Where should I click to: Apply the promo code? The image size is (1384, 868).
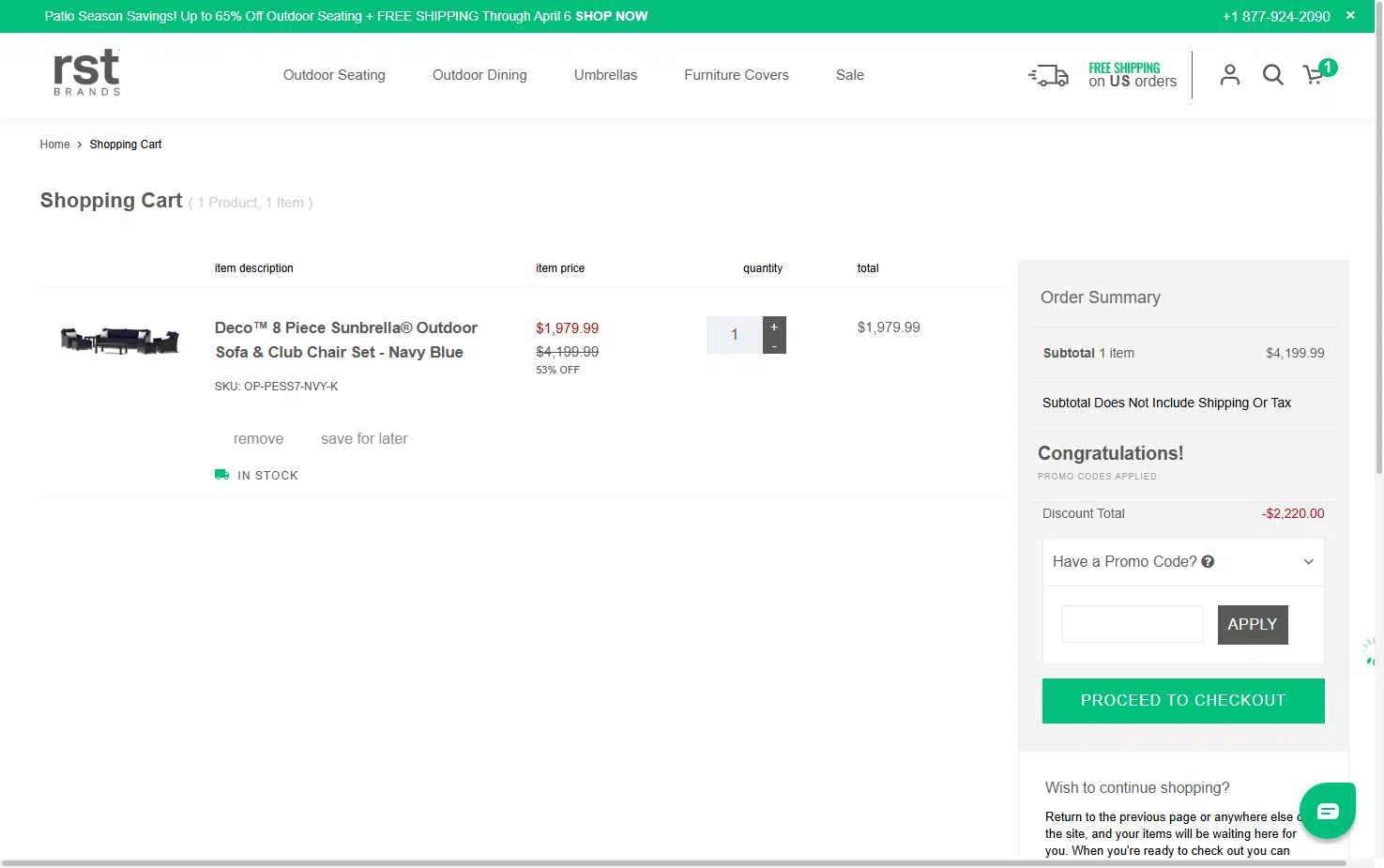coord(1252,625)
